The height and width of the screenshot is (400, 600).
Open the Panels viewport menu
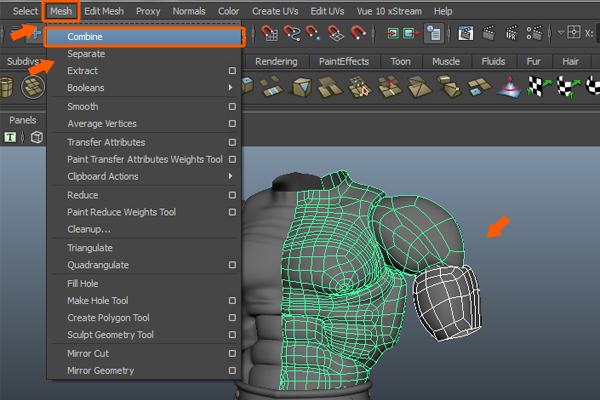coord(22,120)
